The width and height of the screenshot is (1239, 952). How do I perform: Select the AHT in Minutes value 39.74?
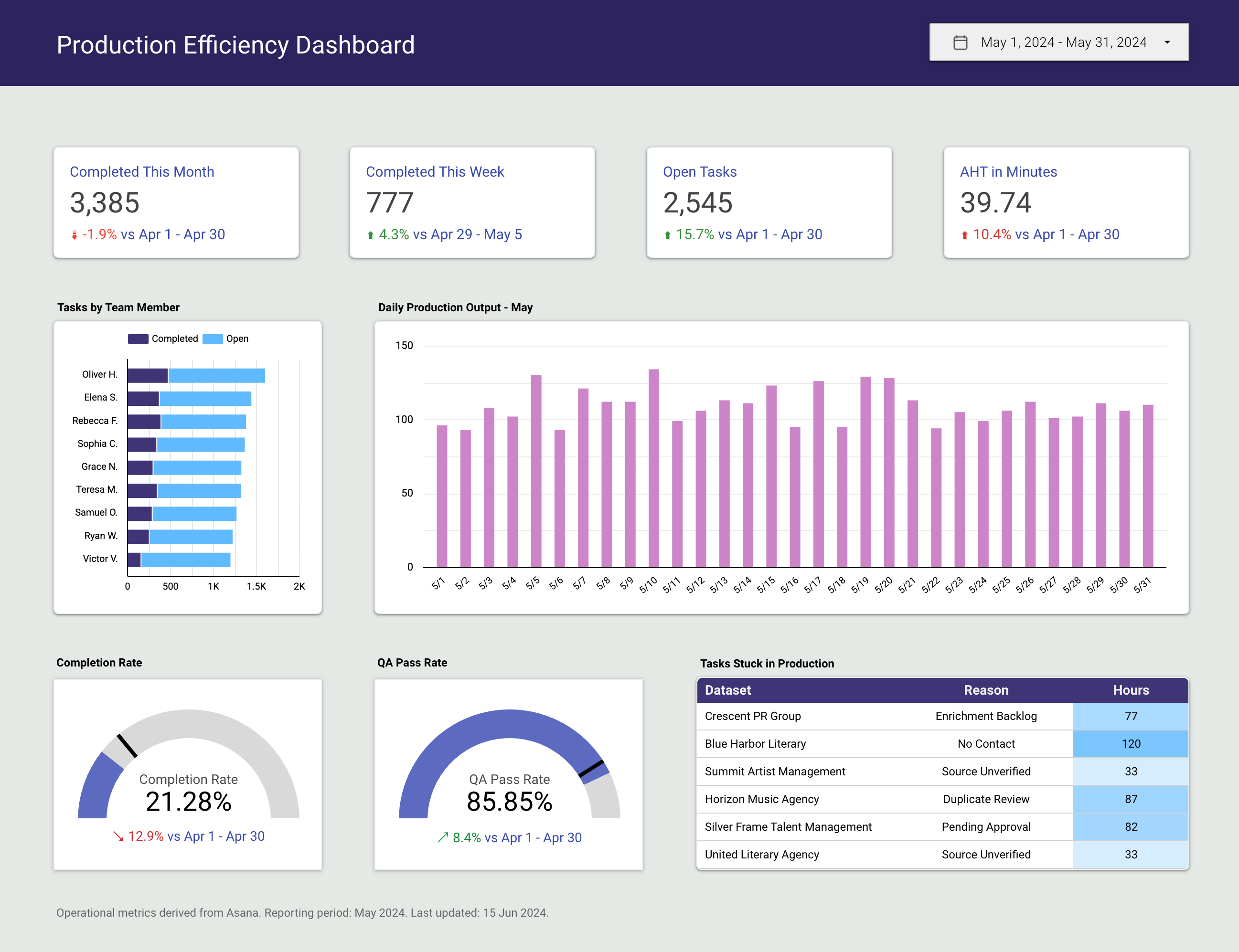click(996, 203)
